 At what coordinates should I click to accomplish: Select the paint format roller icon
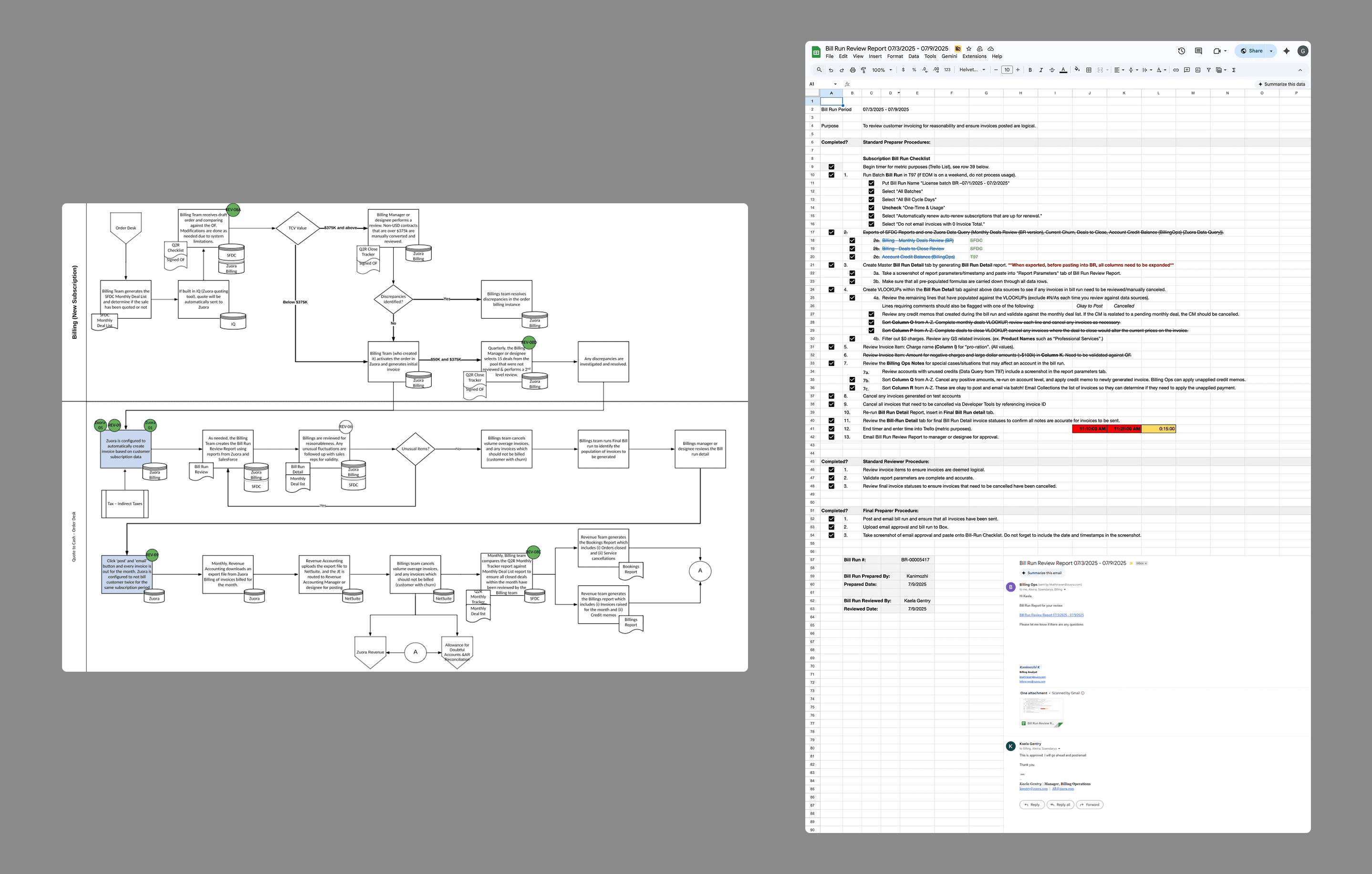863,70
